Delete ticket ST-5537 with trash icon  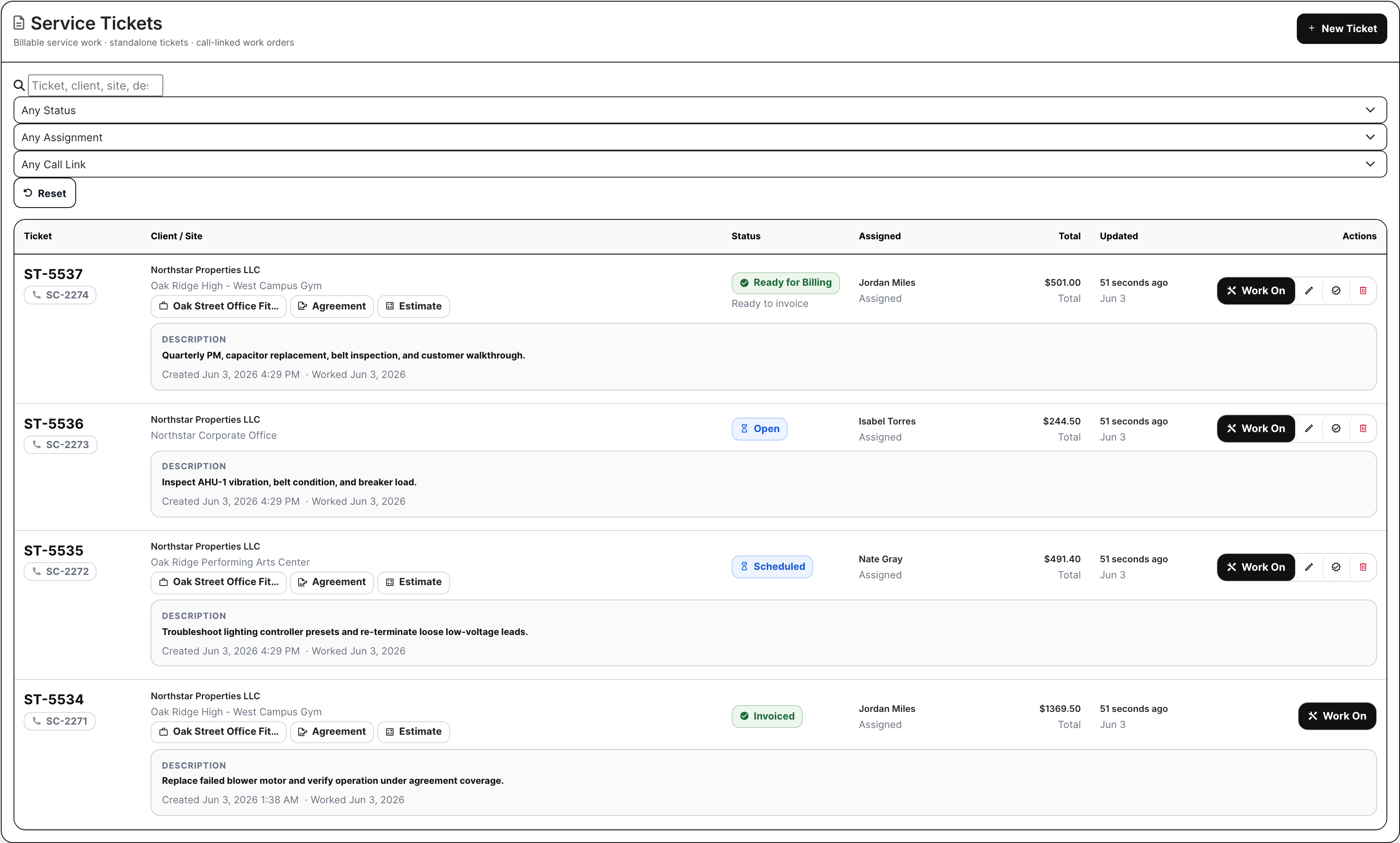point(1363,290)
